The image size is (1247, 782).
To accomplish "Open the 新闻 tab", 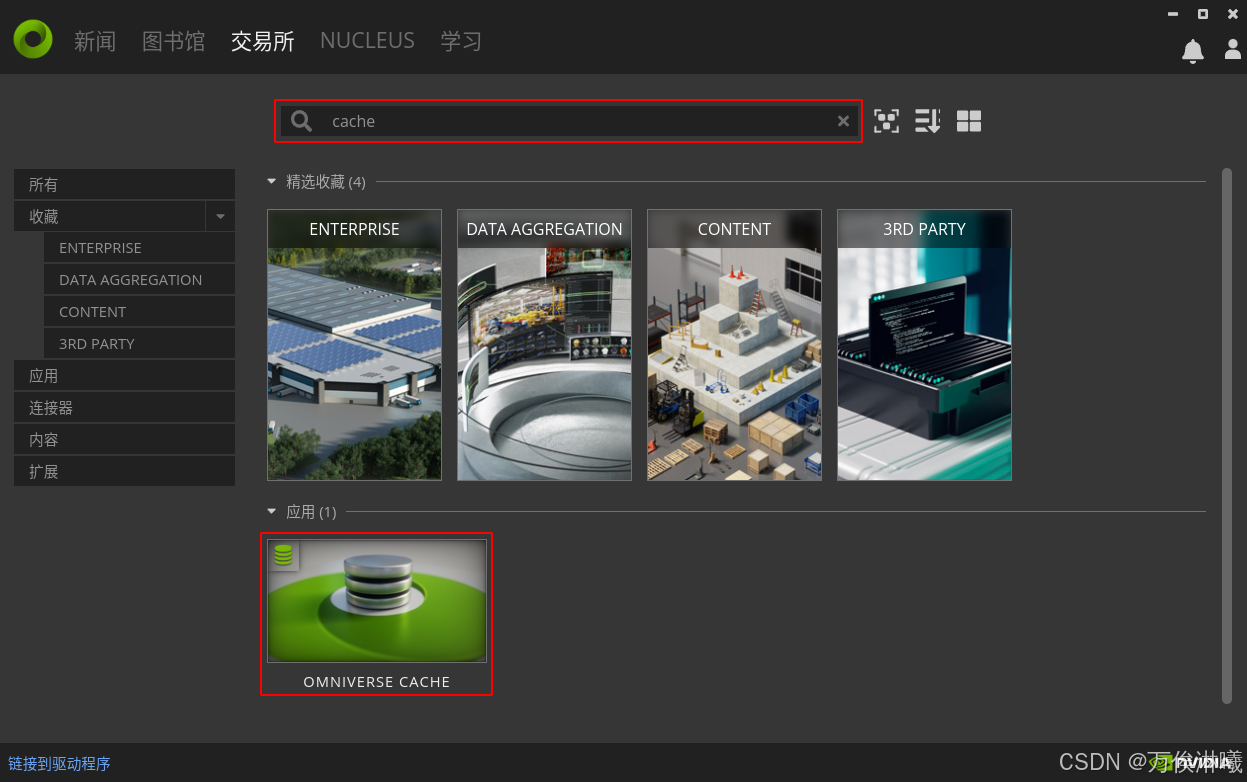I will (x=95, y=41).
